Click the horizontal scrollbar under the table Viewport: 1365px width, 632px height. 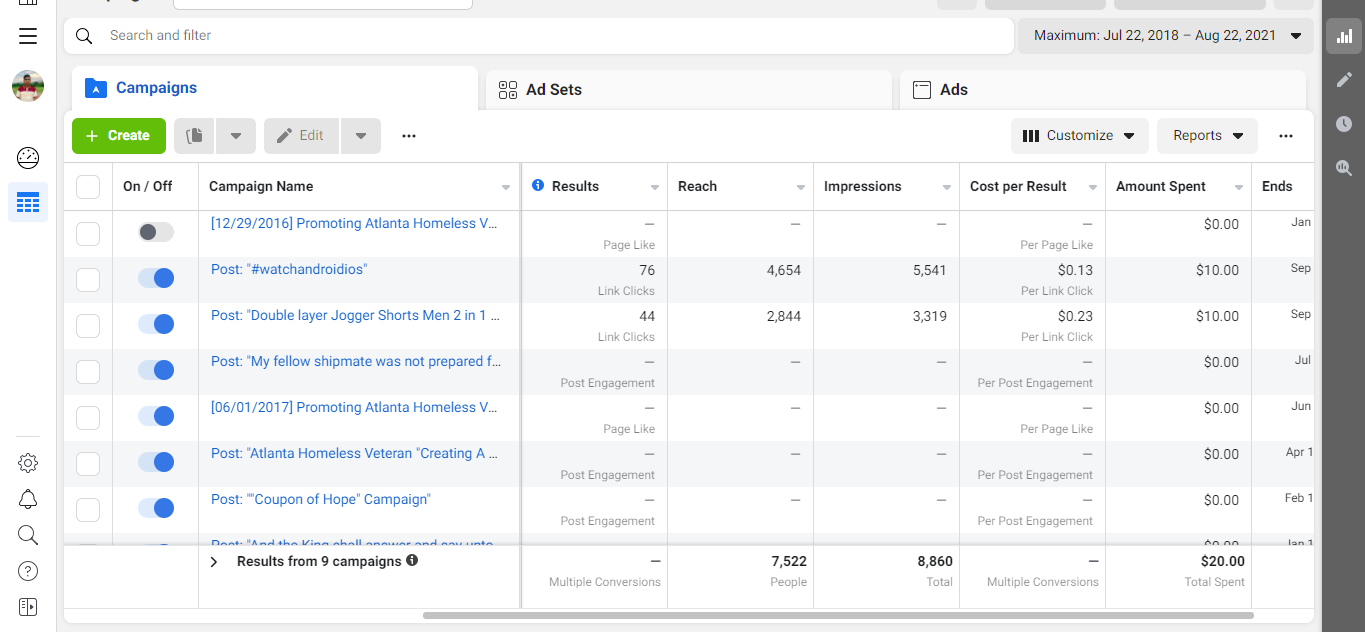click(x=838, y=616)
